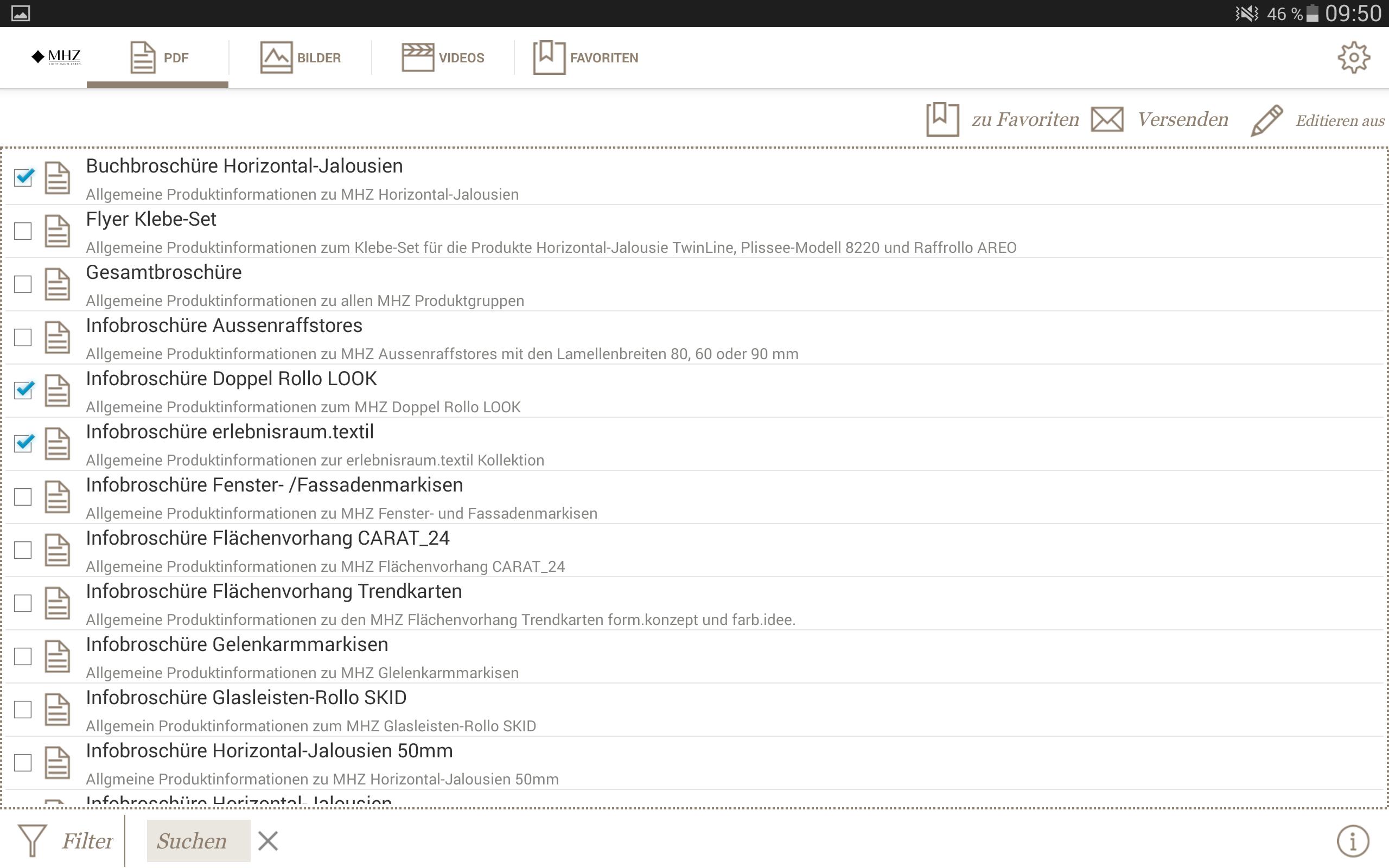The width and height of the screenshot is (1389, 868).
Task: Open Infobroschüre Fenster- /Fassadenmarkisen title
Action: (x=275, y=485)
